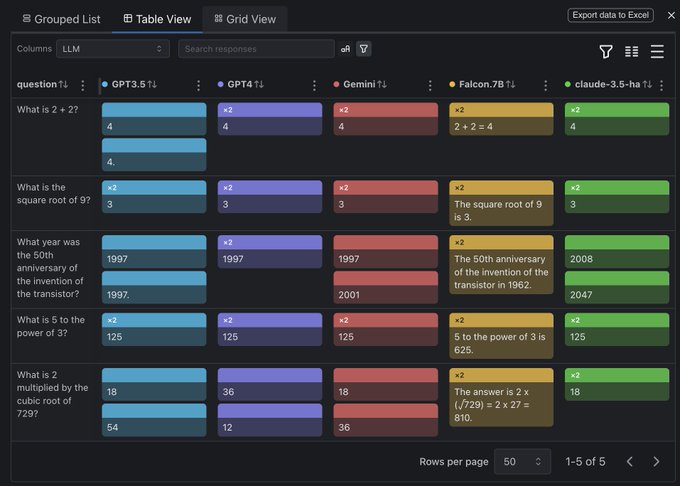The width and height of the screenshot is (680, 486).
Task: Open question column options menu
Action: click(82, 85)
